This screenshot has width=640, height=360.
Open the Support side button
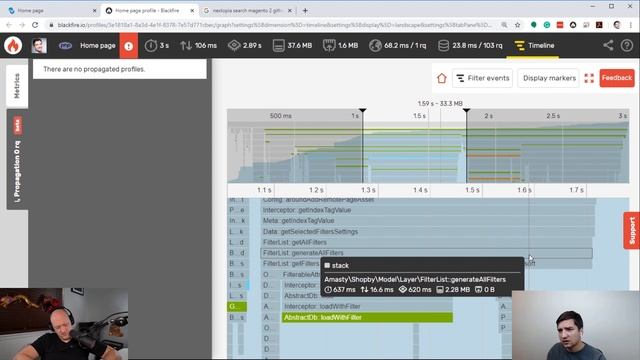tap(632, 231)
